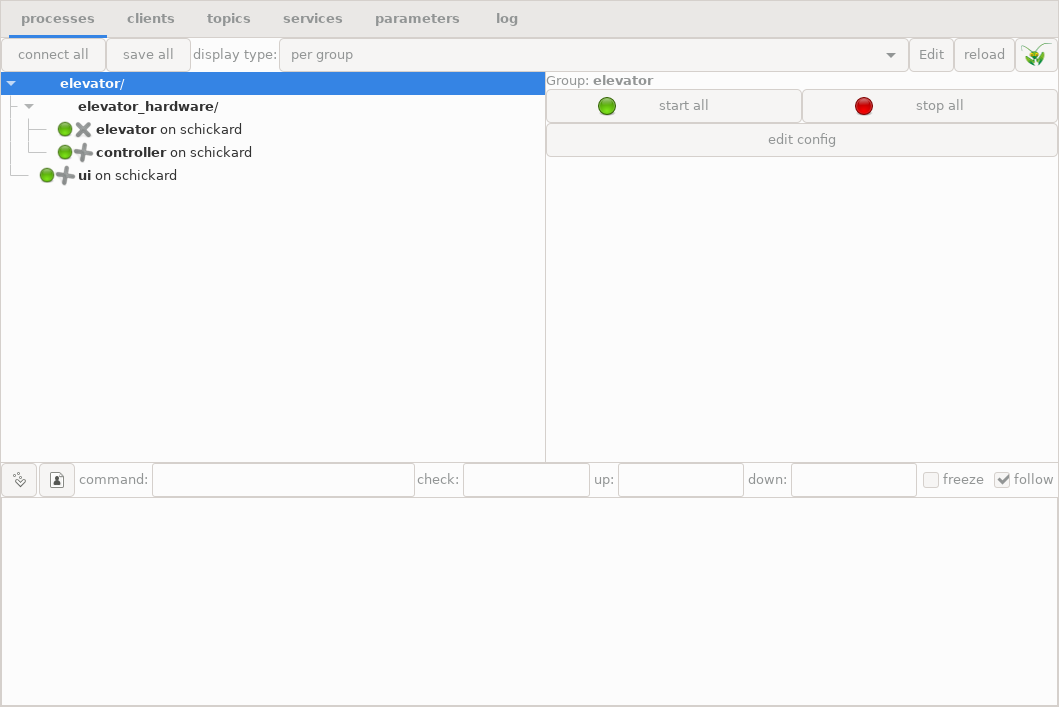Click the gray plus icon beside ui

click(65, 176)
